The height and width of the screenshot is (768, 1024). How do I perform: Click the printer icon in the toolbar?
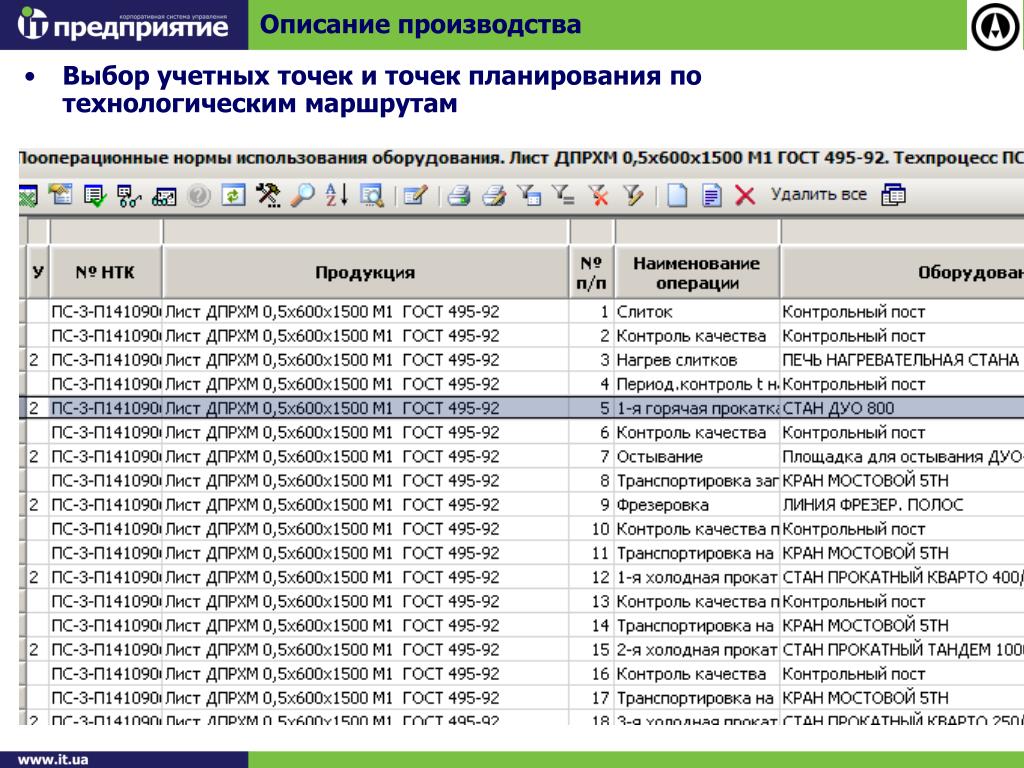[459, 196]
